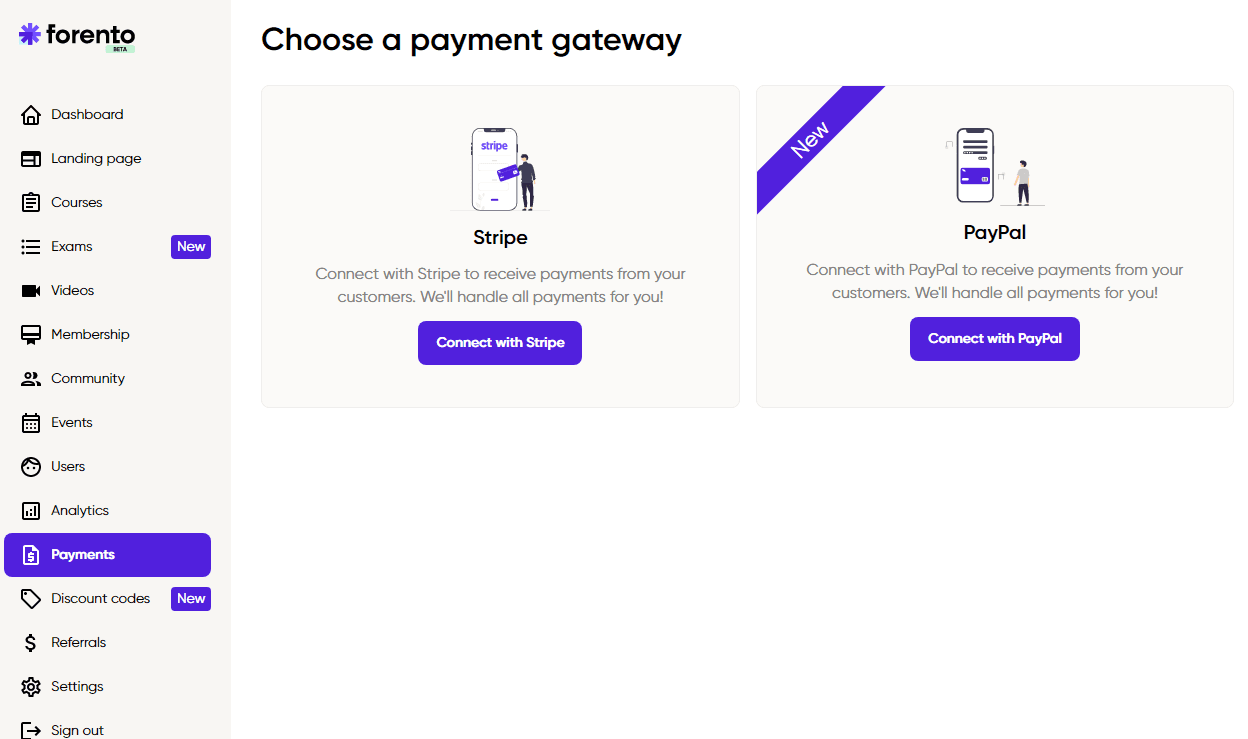Select the Referrals dollar sign icon

(x=31, y=643)
